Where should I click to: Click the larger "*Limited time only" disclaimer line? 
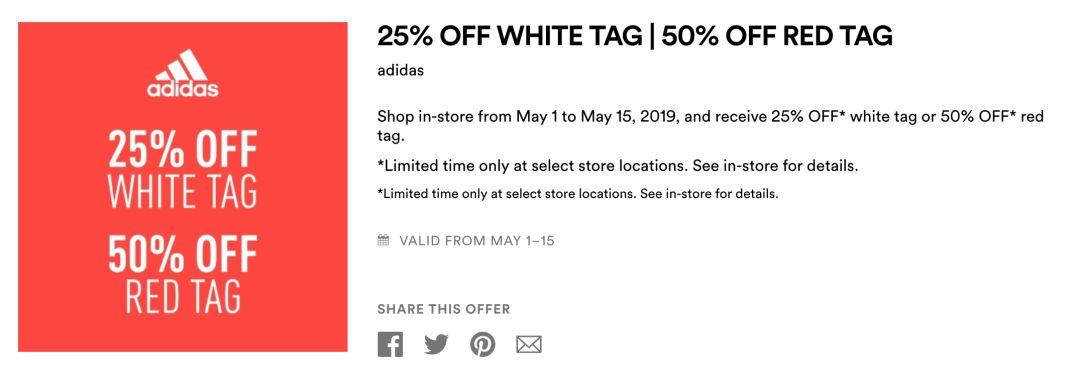pos(618,166)
